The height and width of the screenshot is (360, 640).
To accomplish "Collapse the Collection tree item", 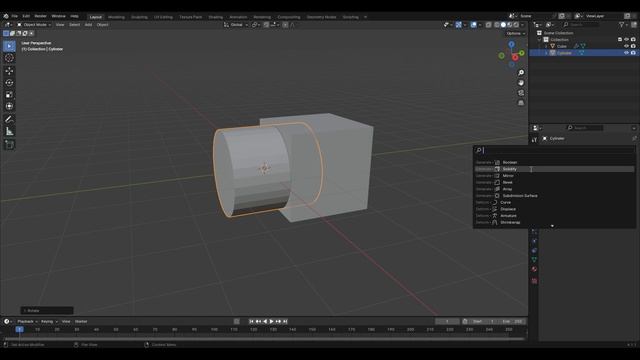I will click(540, 40).
